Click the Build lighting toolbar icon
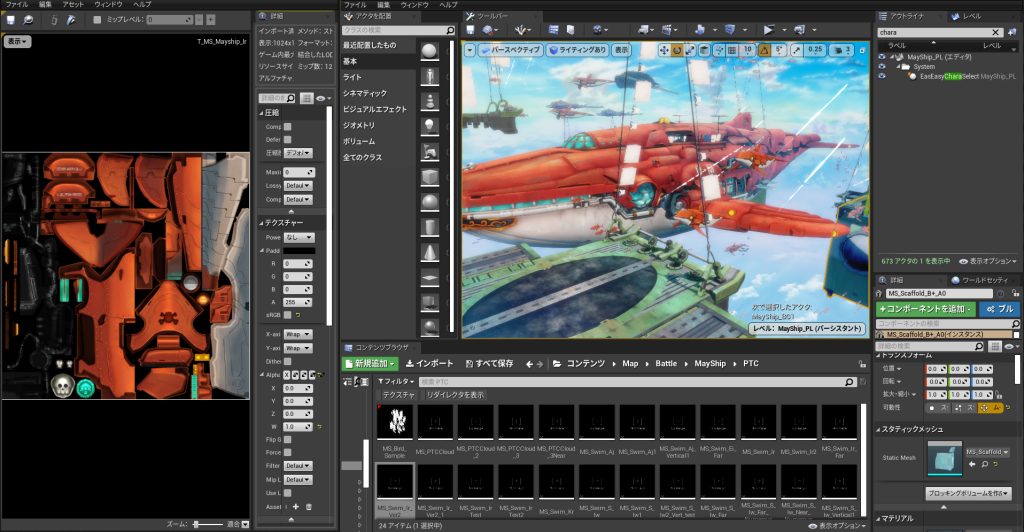Screen dimensions: 1024x532 tap(700, 29)
